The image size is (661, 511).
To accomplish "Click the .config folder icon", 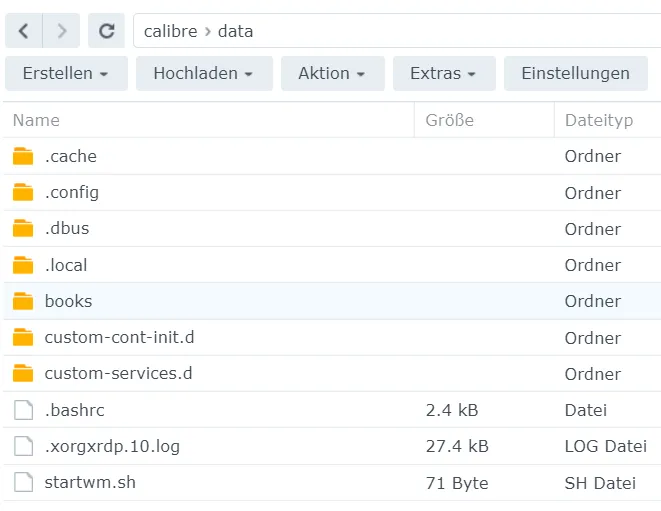I will tap(23, 192).
